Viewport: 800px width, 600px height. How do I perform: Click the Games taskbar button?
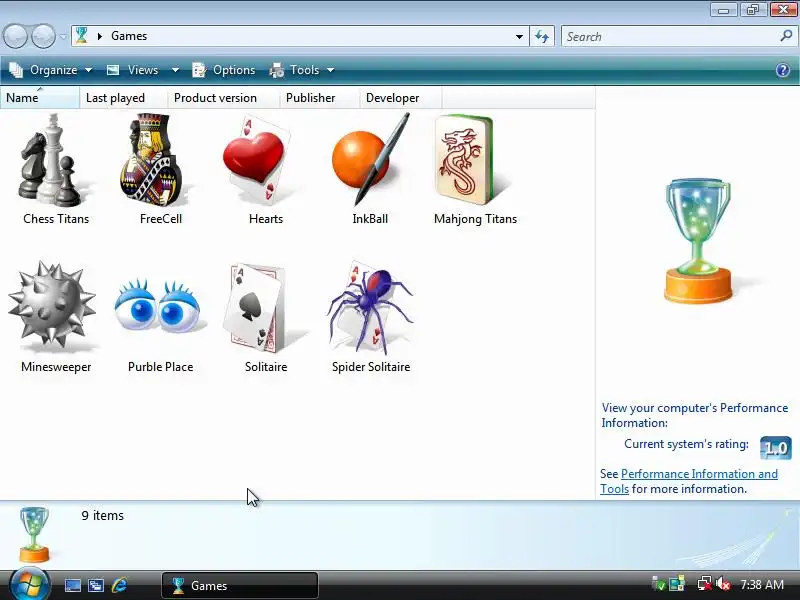coord(240,585)
